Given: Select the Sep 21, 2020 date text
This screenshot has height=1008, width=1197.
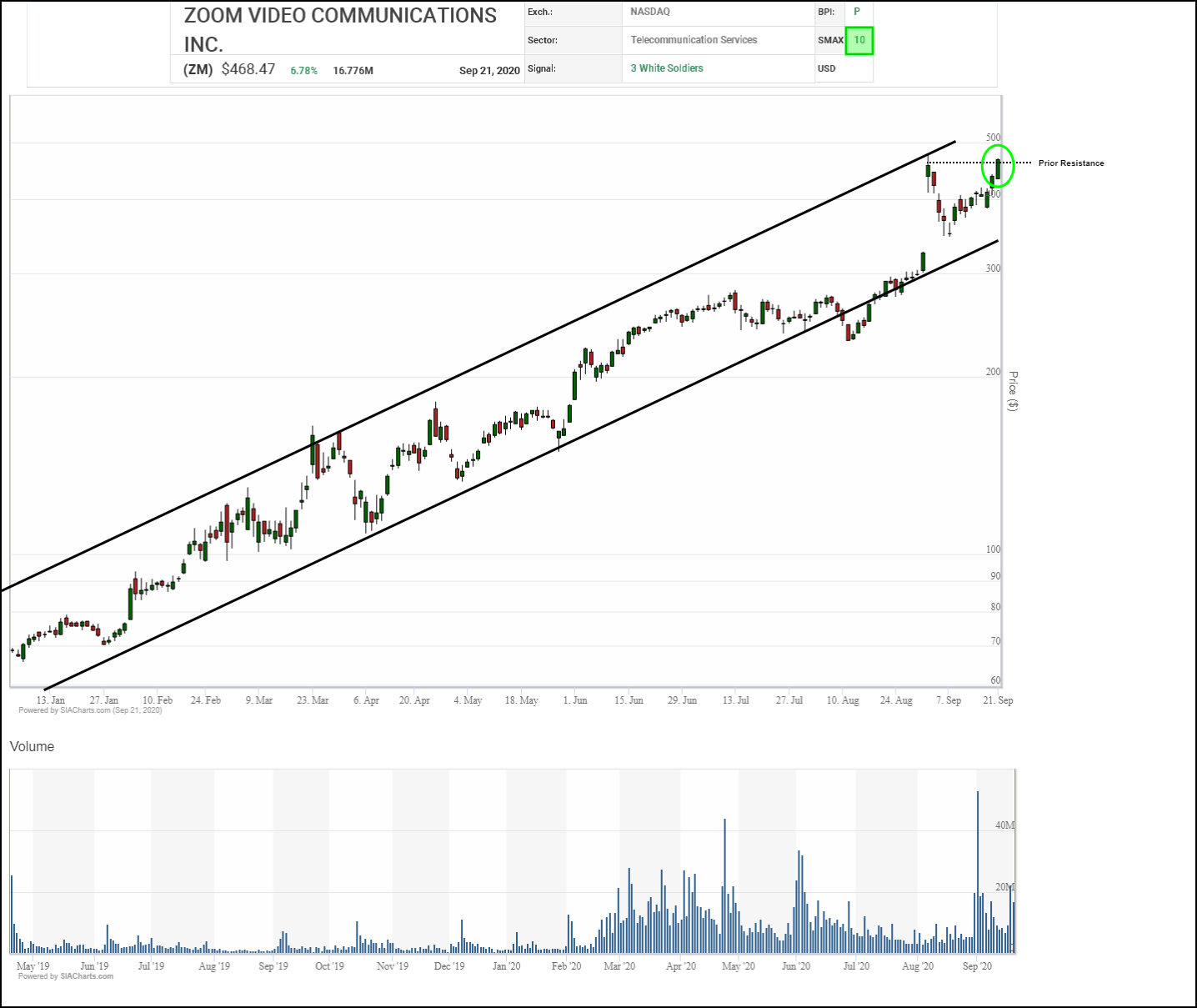Looking at the screenshot, I should click(x=489, y=71).
